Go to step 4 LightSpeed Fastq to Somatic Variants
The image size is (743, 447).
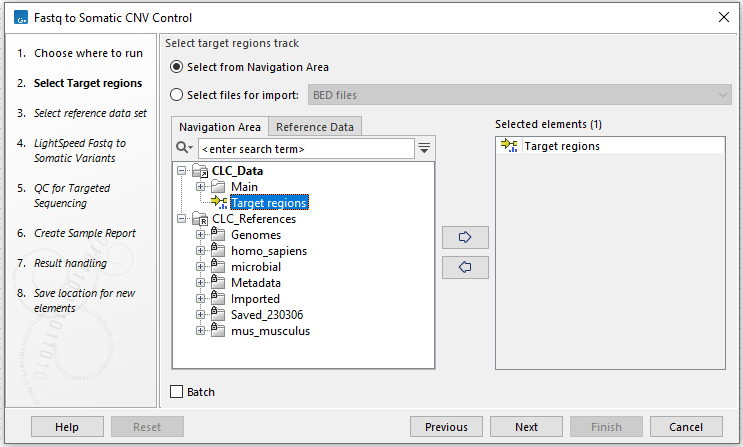(79, 151)
